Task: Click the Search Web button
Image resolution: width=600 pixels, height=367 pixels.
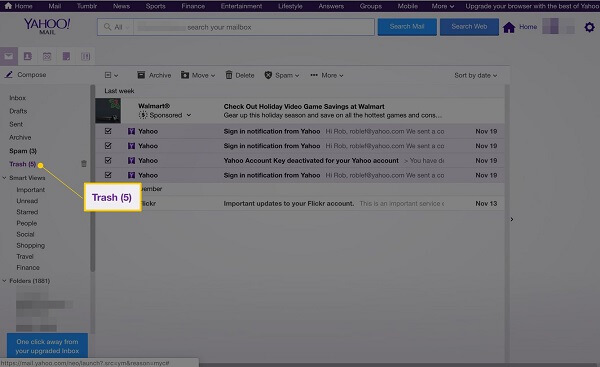Action: coord(469,27)
